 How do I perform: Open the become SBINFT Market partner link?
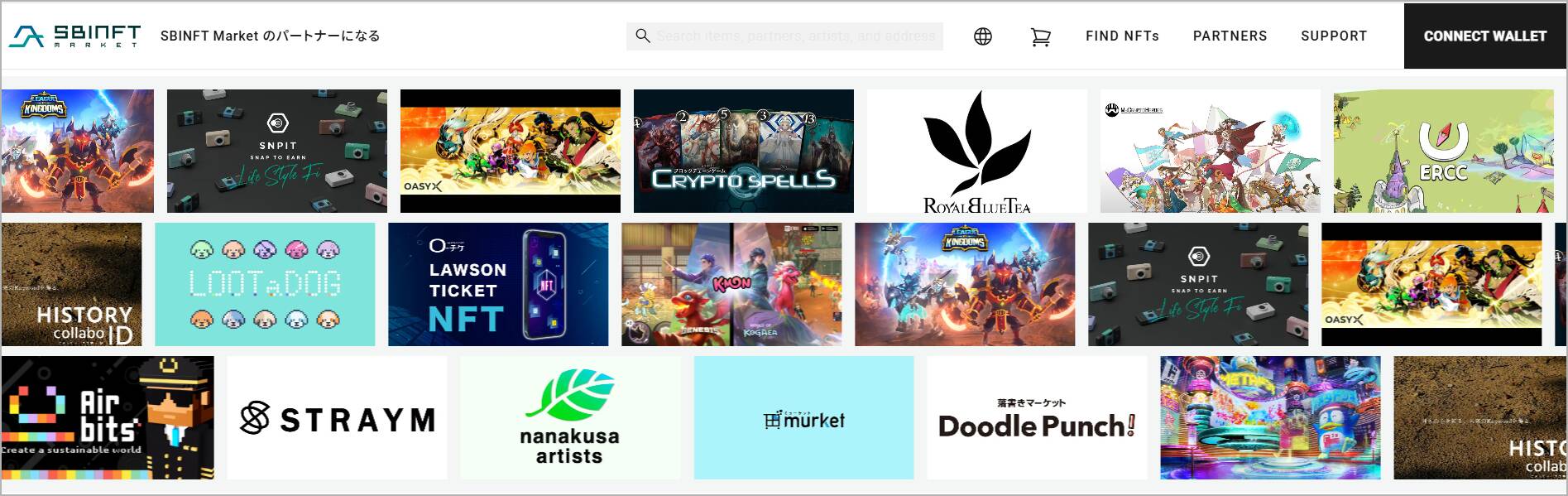pos(270,36)
